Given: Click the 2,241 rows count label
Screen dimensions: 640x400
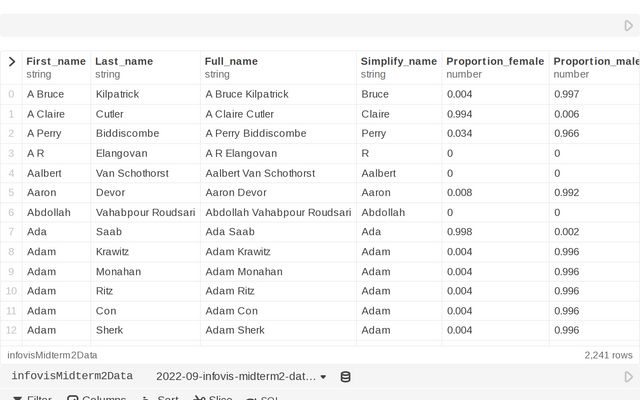Looking at the screenshot, I should (608, 355).
